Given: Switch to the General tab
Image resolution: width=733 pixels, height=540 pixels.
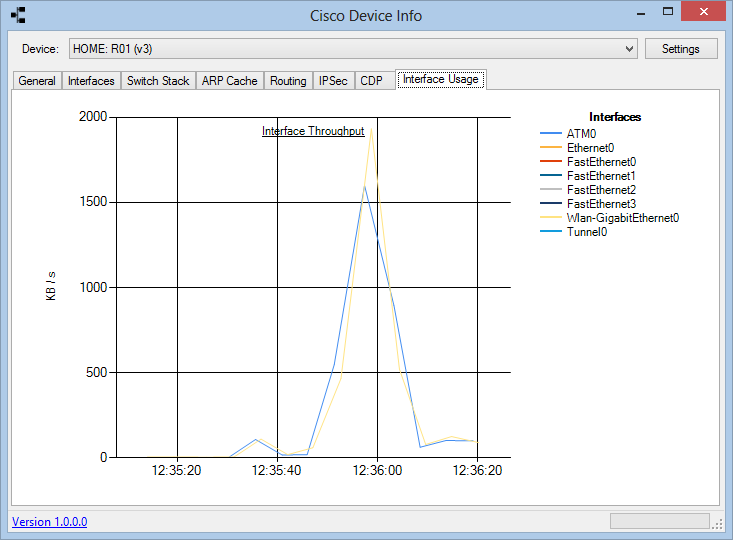Looking at the screenshot, I should click(x=37, y=81).
